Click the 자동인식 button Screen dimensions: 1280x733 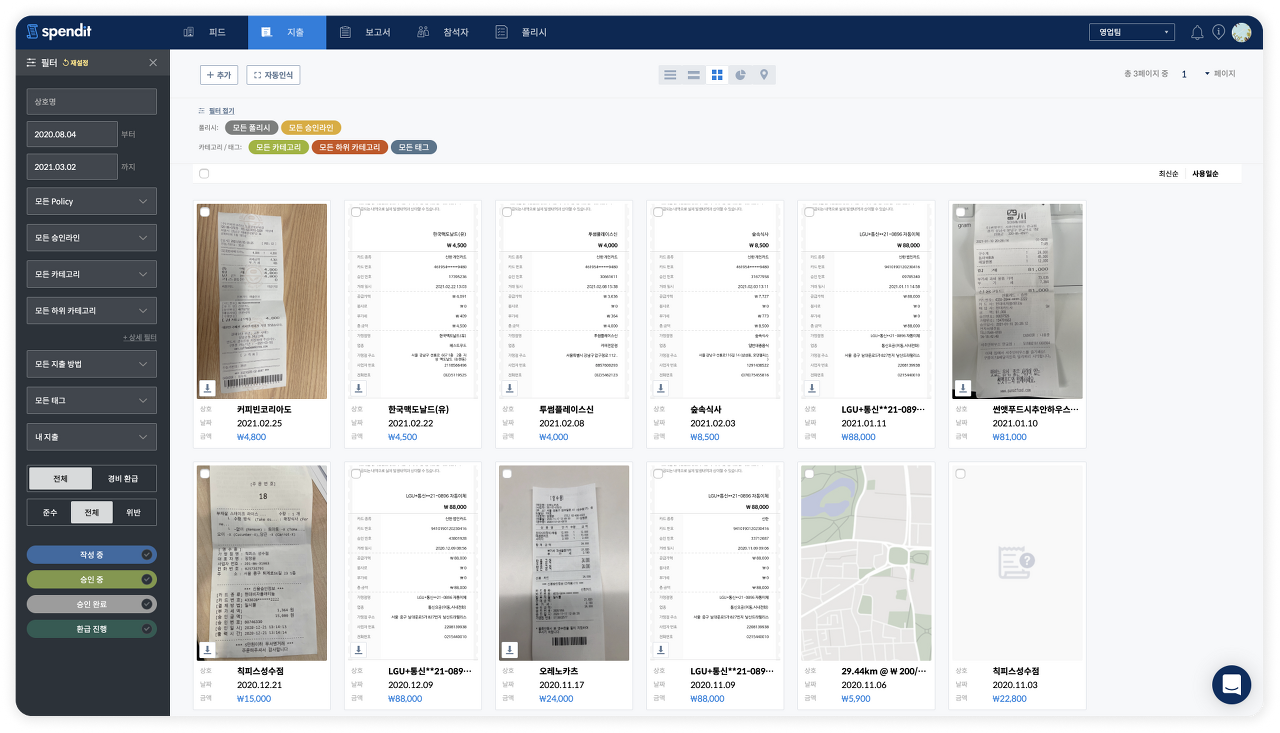pyautogui.click(x=273, y=75)
